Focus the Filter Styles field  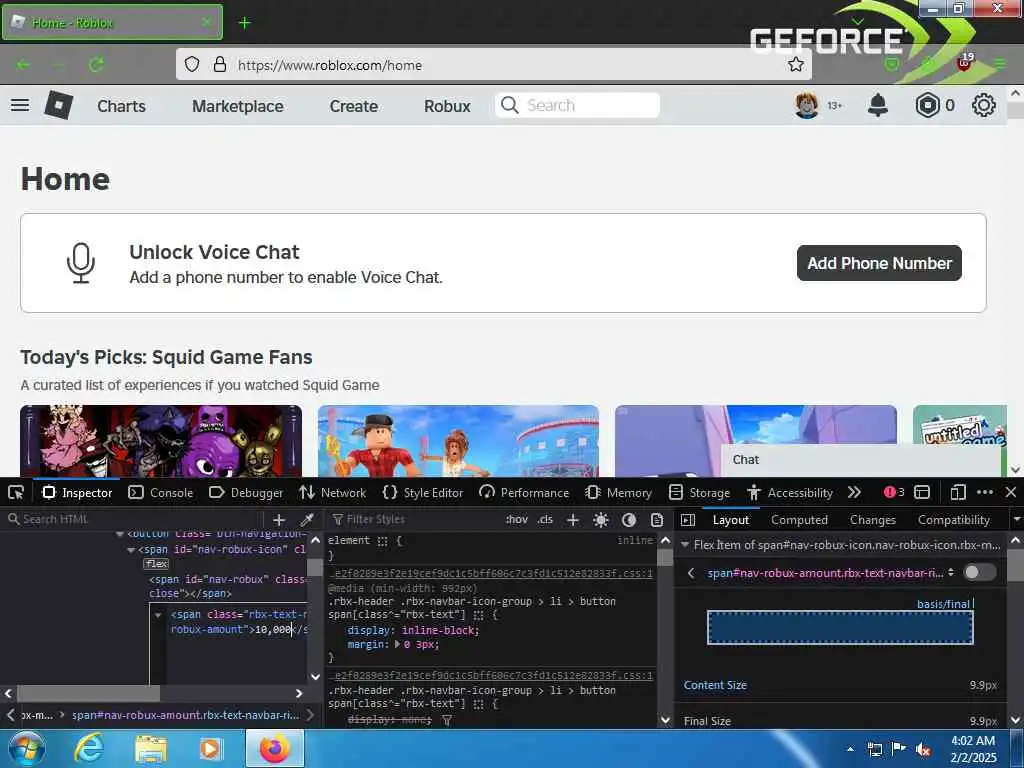(x=414, y=520)
